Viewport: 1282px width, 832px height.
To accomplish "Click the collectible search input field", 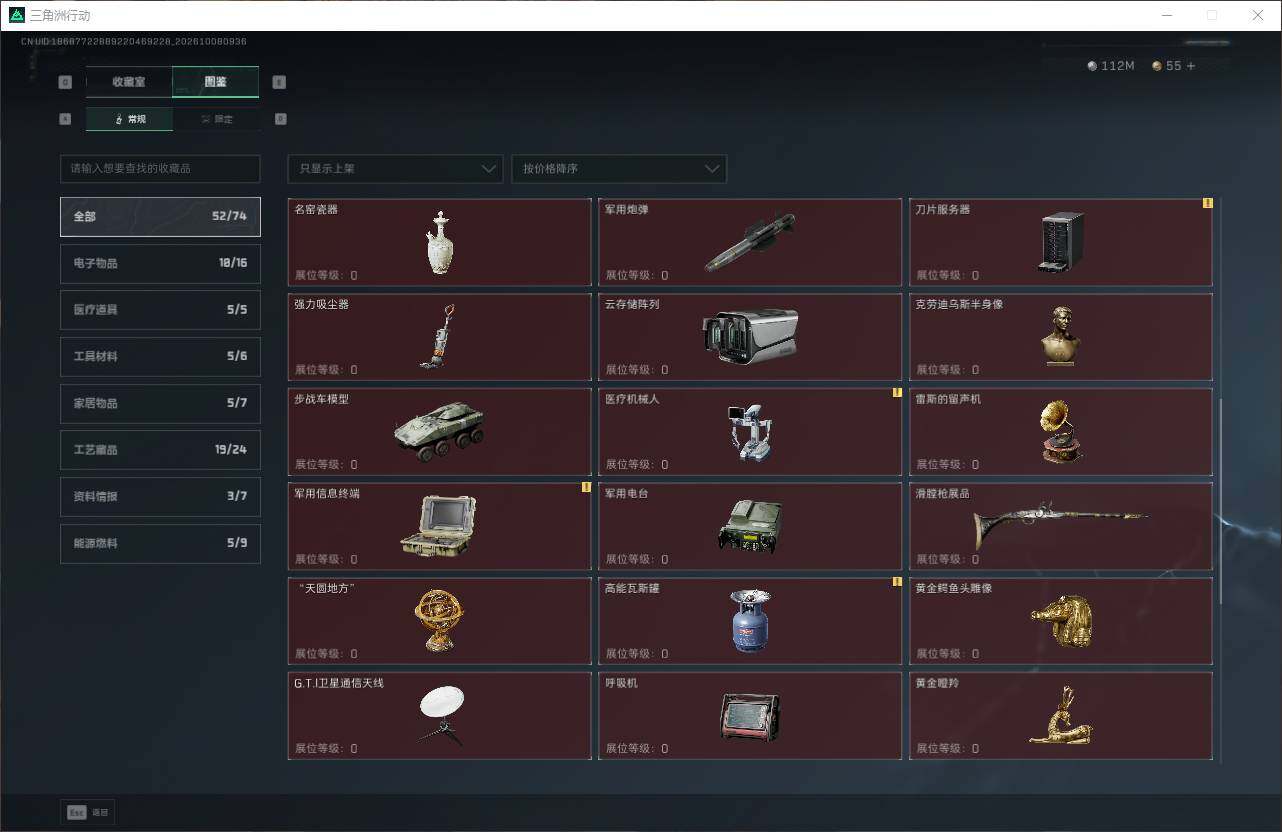I will point(160,169).
